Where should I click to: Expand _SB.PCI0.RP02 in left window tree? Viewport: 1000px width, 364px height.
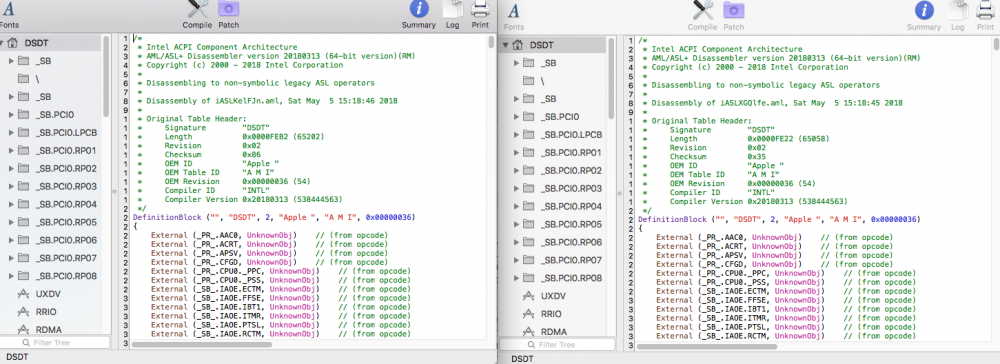point(11,169)
